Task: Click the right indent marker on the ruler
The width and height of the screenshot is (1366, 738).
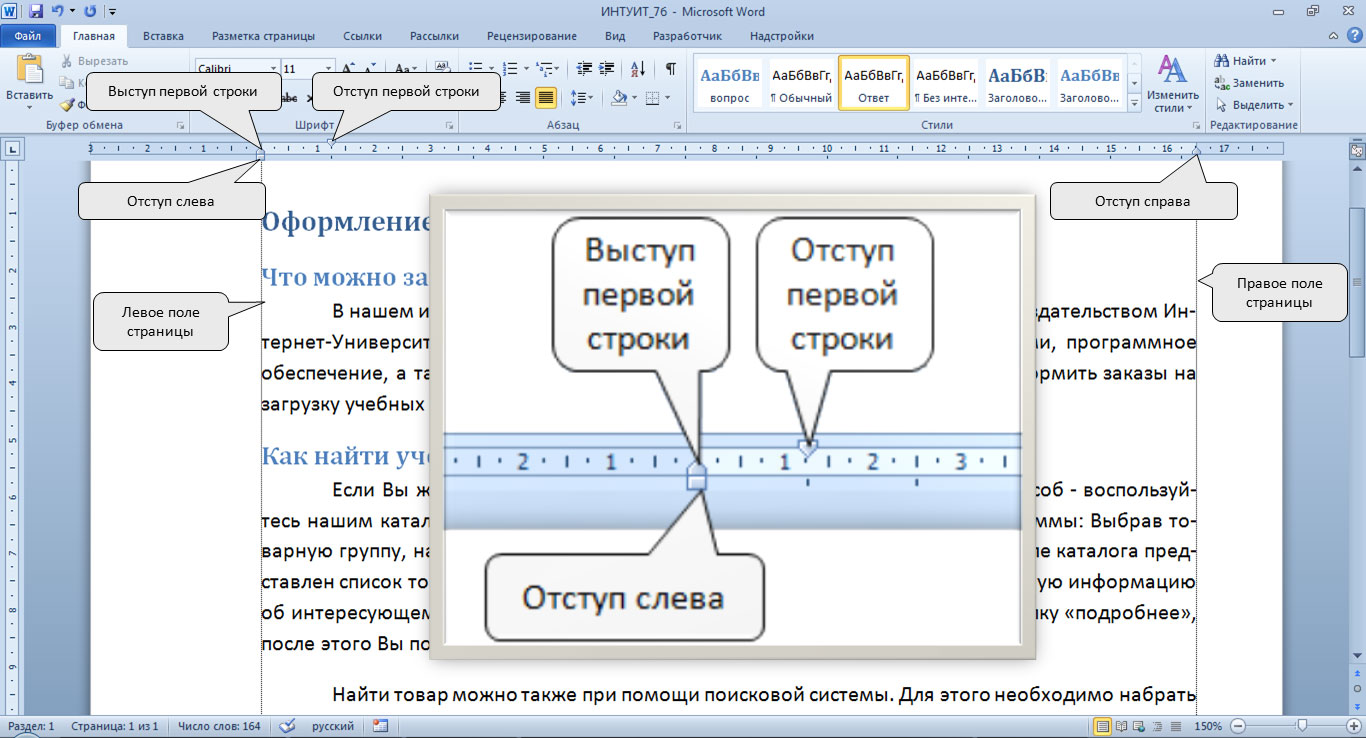Action: click(x=1196, y=151)
